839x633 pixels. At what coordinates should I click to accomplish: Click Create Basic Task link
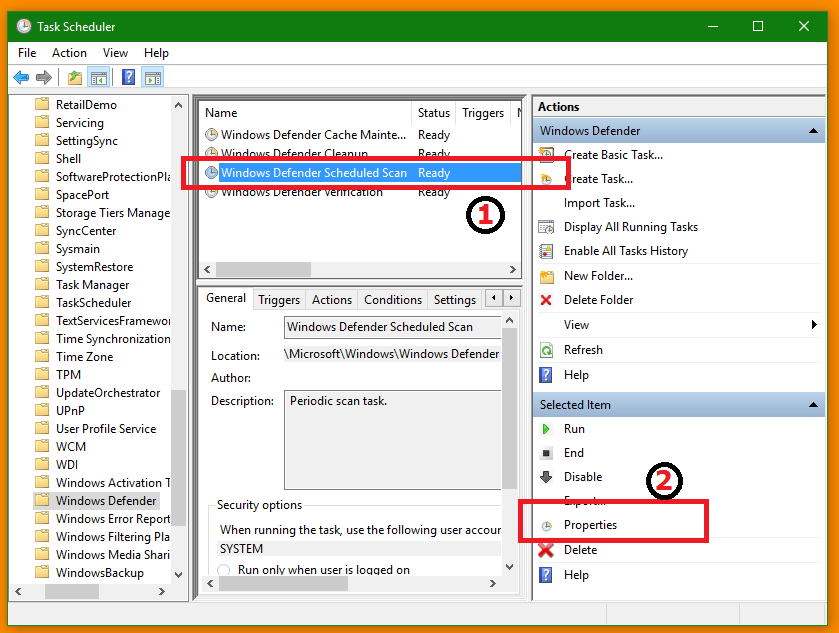[x=612, y=155]
